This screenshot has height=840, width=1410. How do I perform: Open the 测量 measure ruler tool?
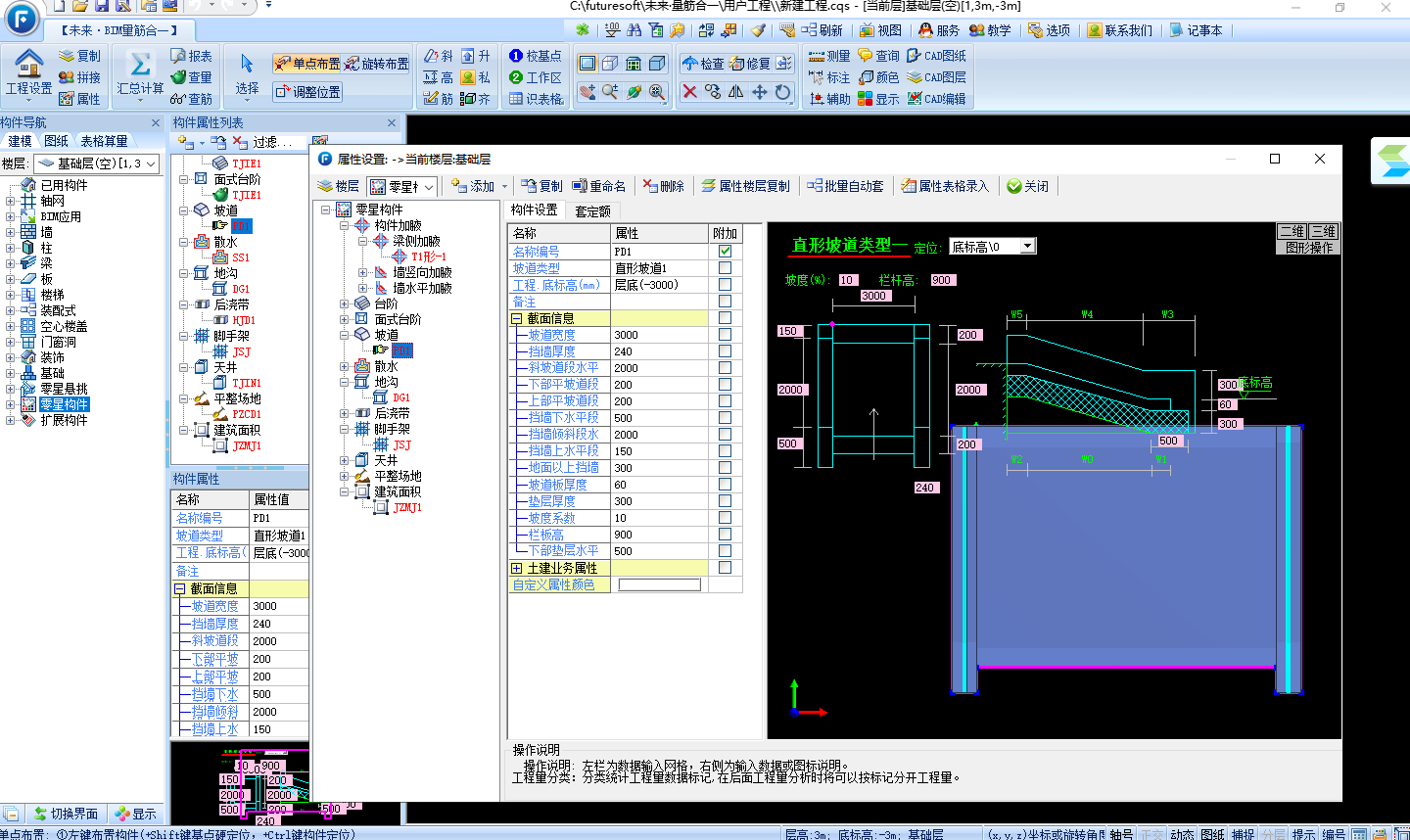click(829, 56)
